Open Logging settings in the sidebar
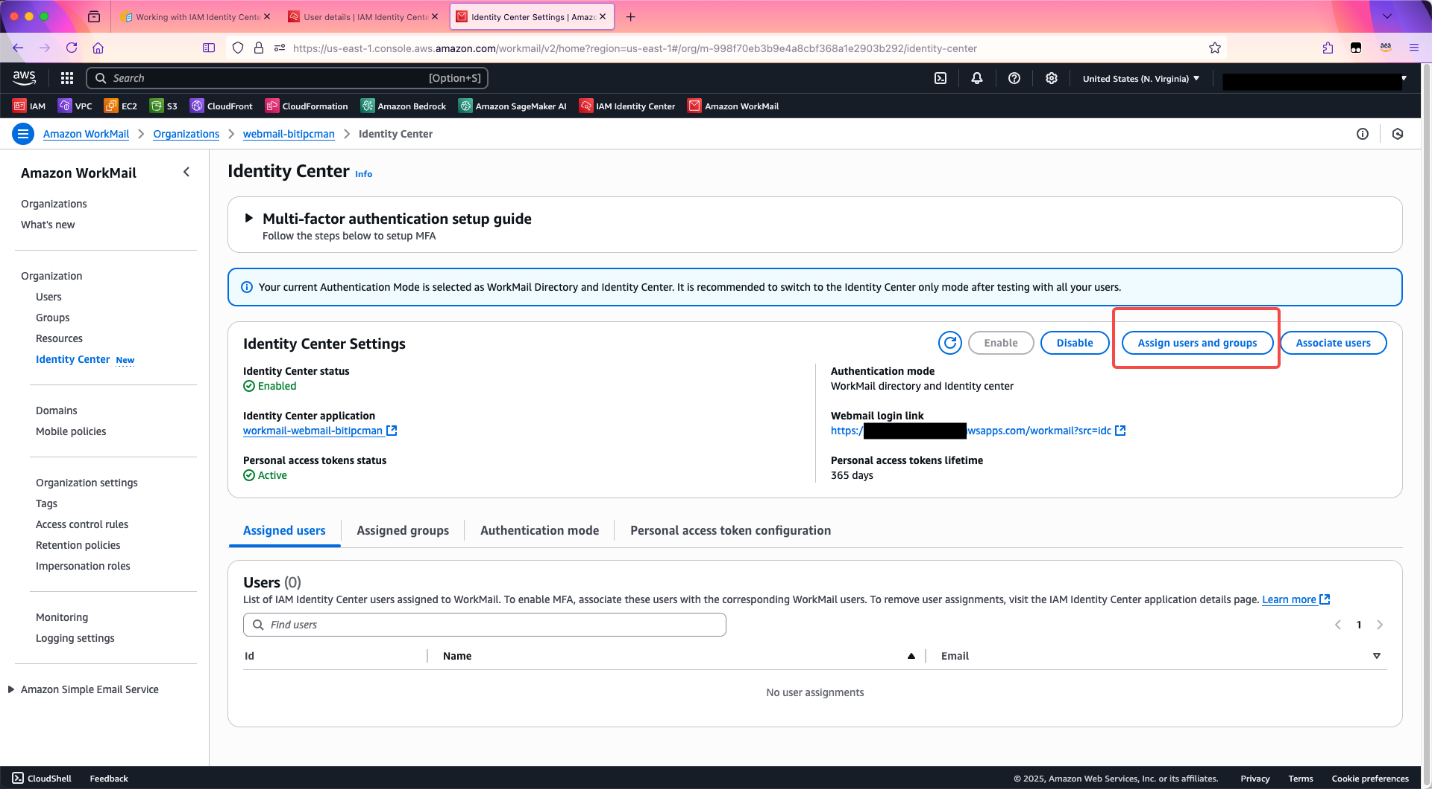 click(x=75, y=639)
